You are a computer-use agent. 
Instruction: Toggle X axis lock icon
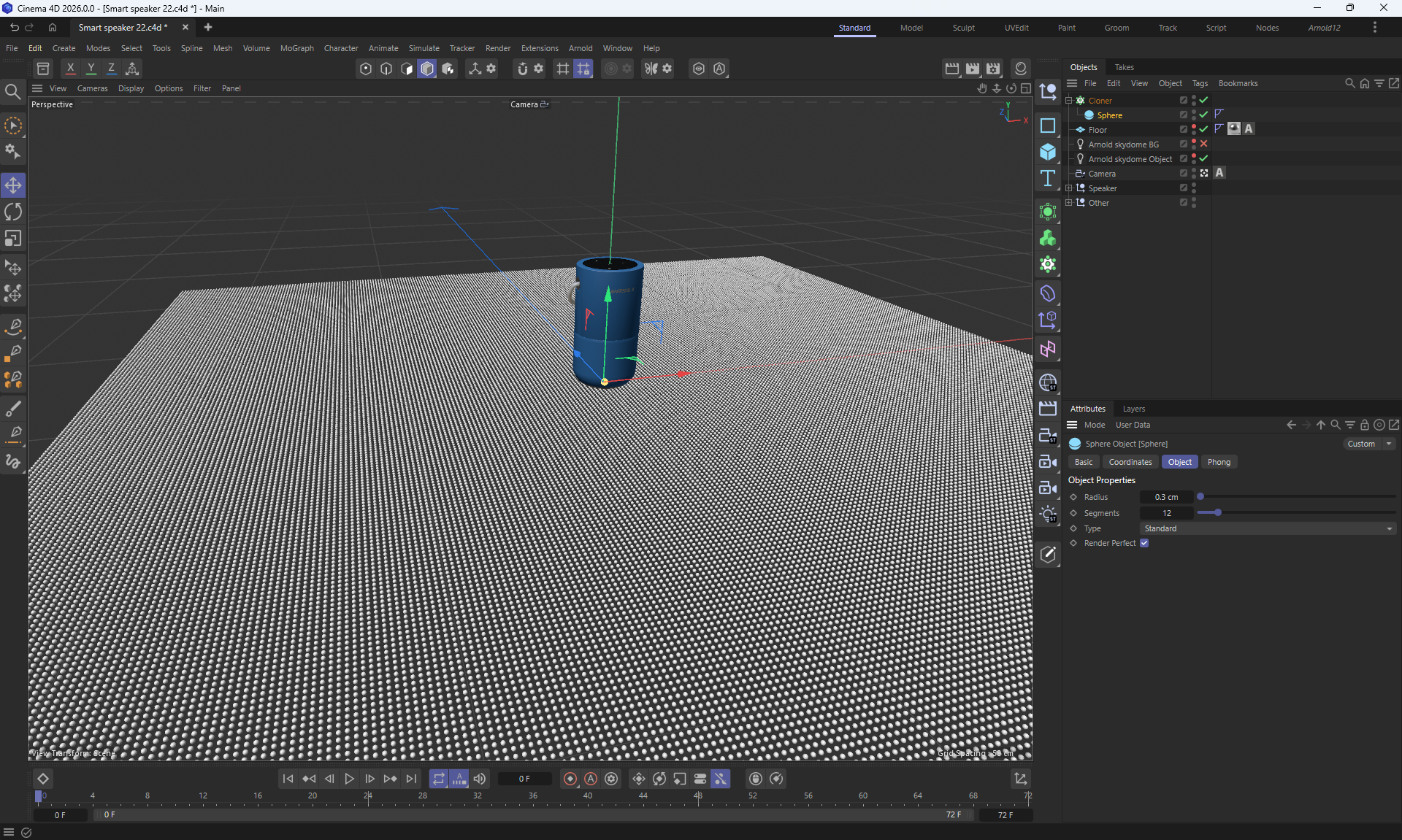(x=70, y=69)
